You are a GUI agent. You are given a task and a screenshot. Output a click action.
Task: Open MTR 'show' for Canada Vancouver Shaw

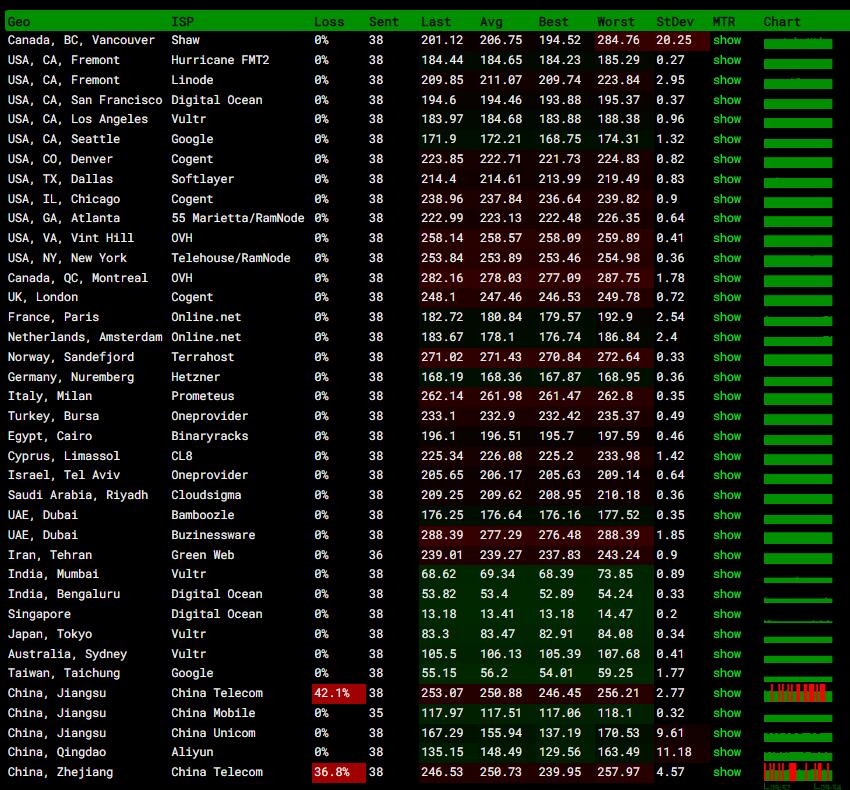coord(727,40)
